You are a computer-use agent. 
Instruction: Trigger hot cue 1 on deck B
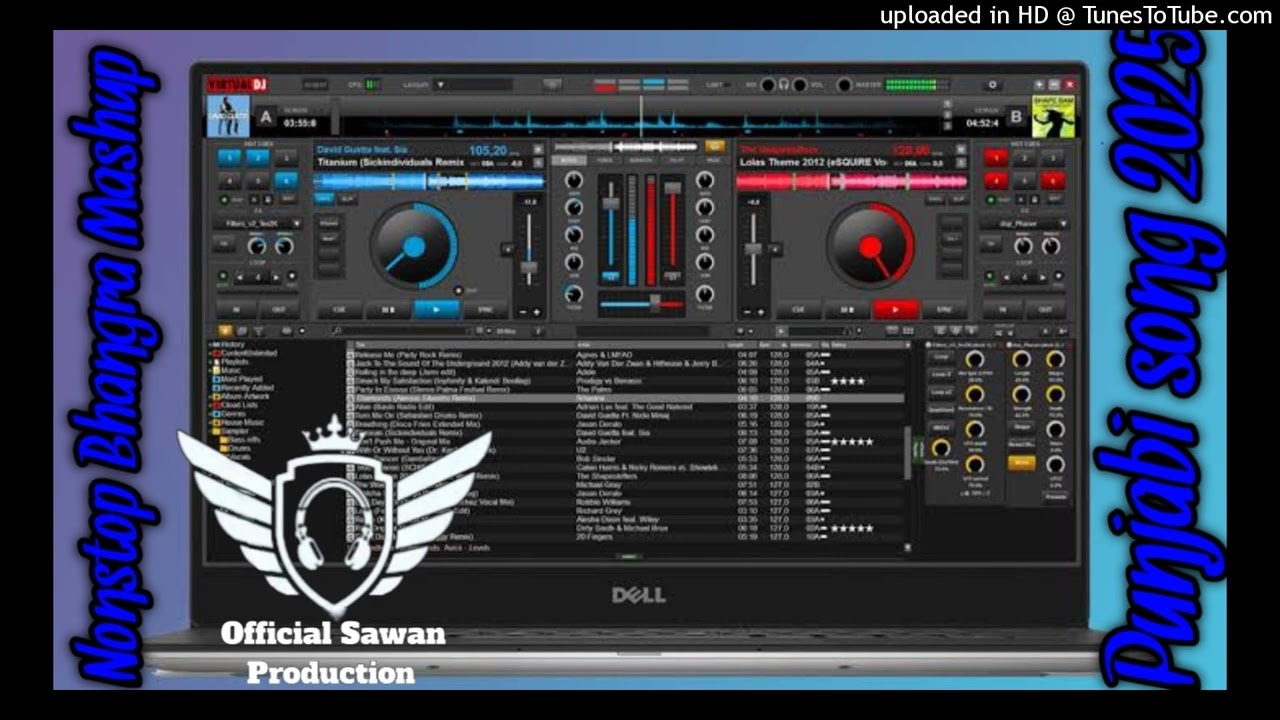(x=995, y=157)
